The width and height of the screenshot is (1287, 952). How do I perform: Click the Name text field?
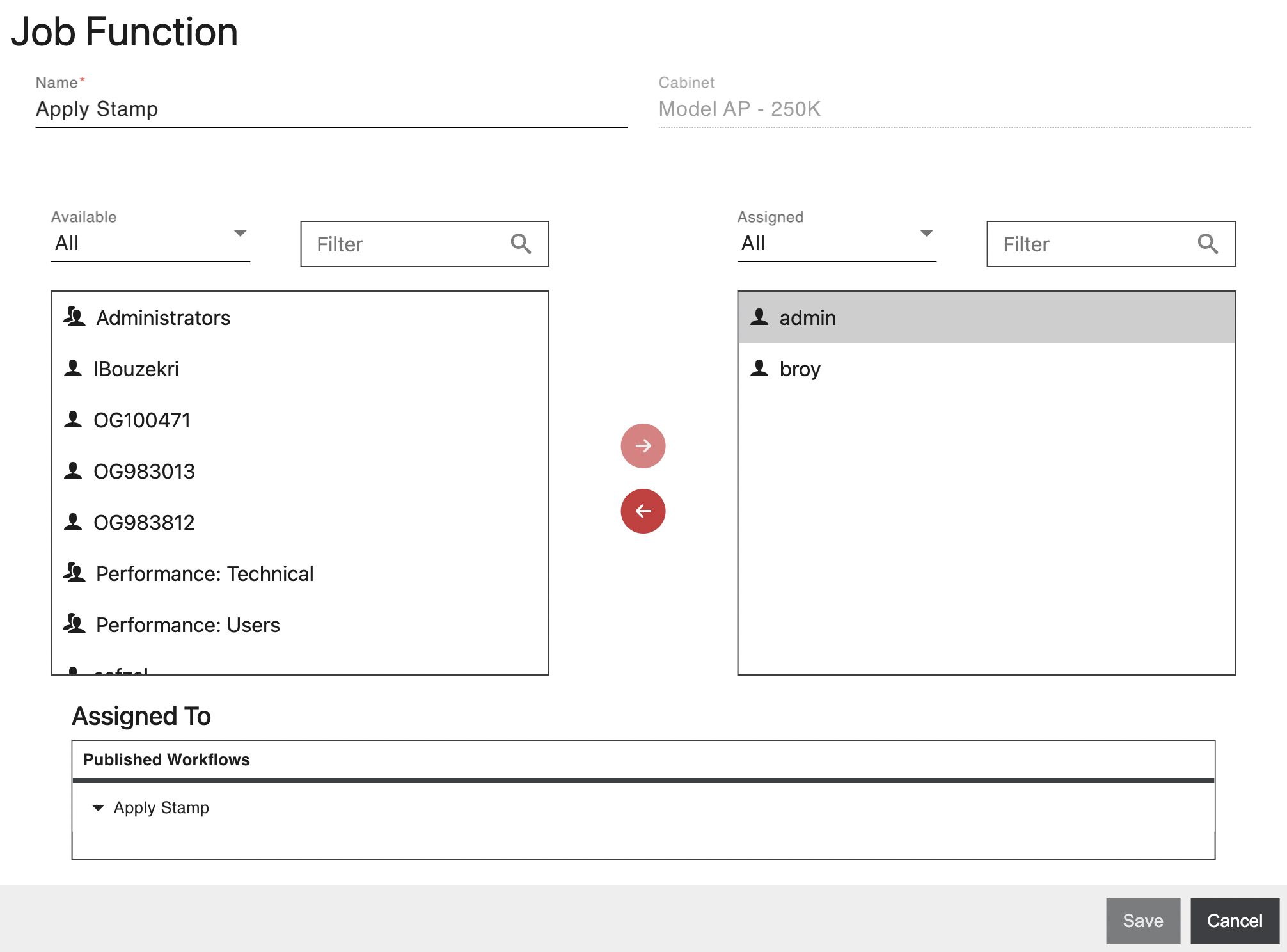coord(331,109)
